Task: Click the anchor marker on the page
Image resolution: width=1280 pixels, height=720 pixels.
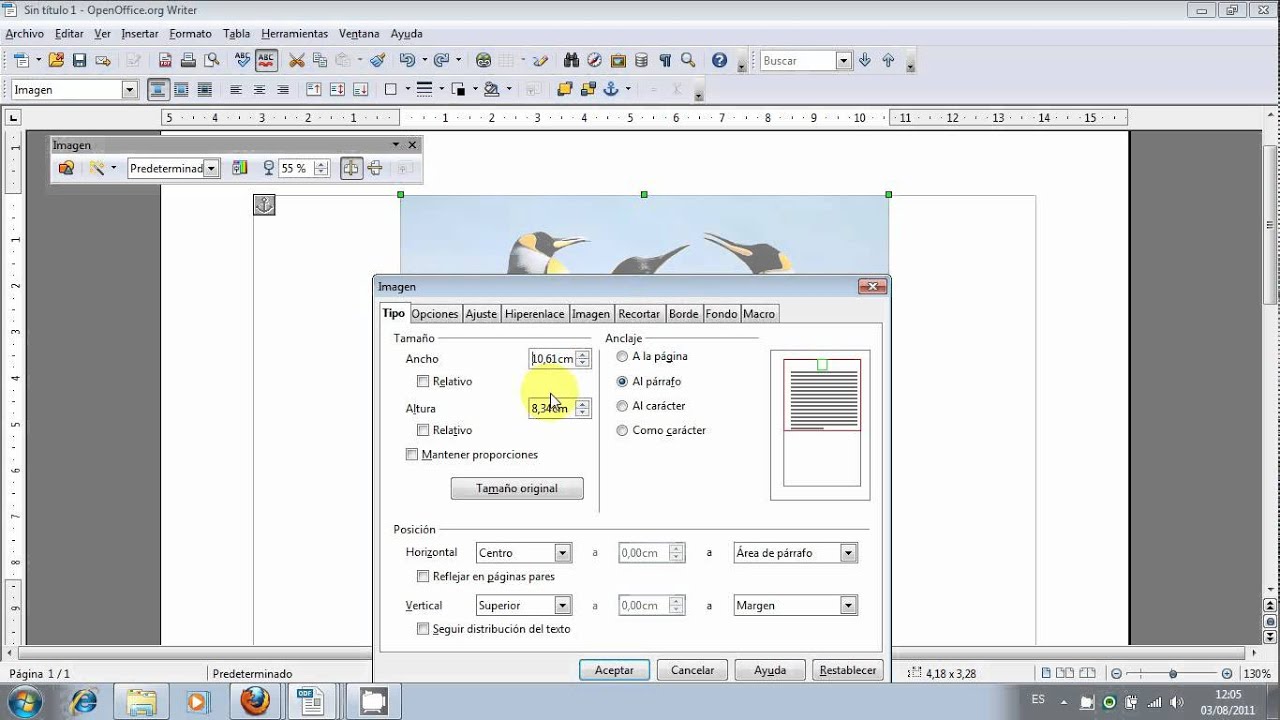Action: pyautogui.click(x=264, y=205)
